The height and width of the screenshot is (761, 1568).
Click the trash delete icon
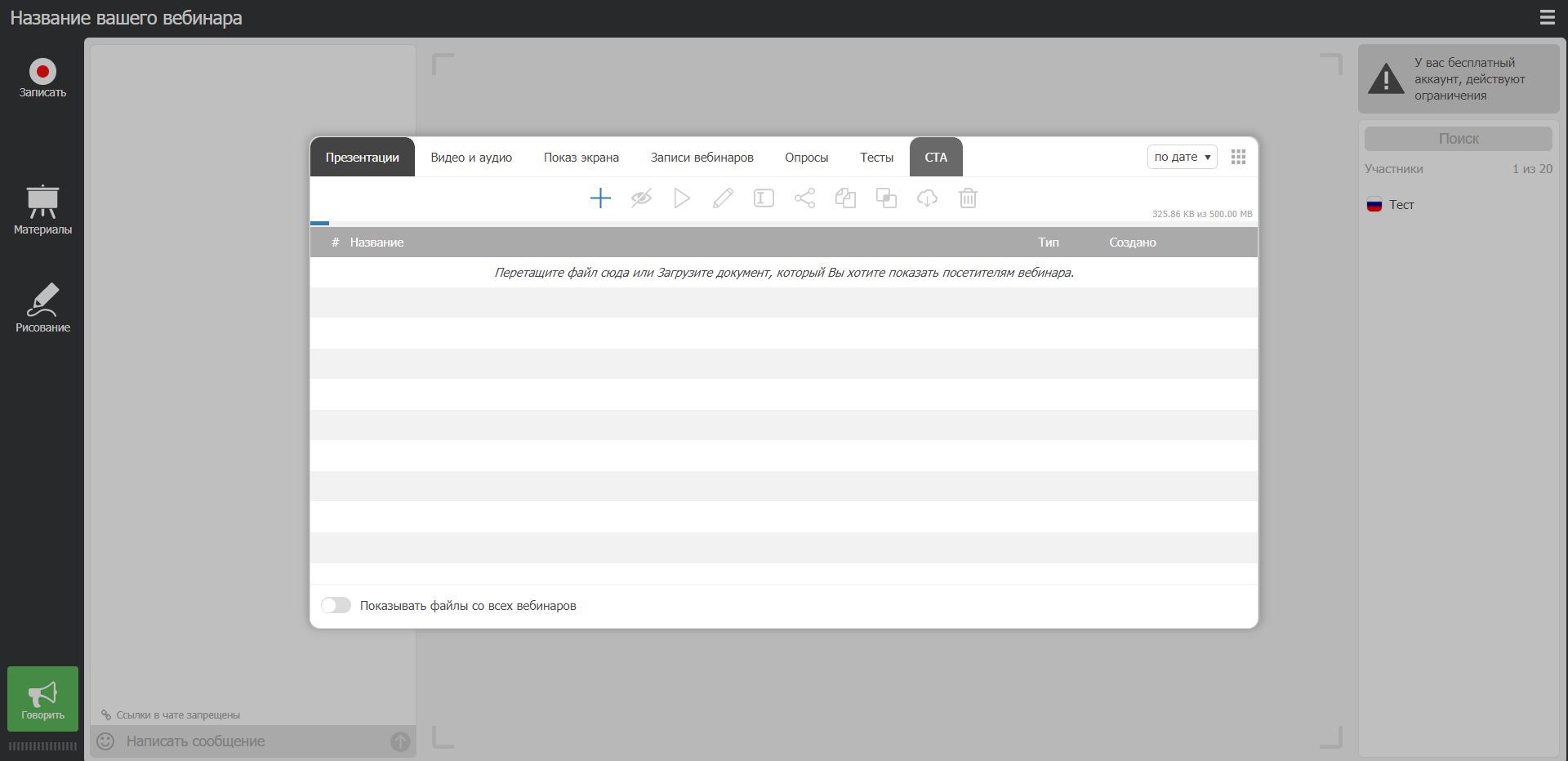click(968, 198)
